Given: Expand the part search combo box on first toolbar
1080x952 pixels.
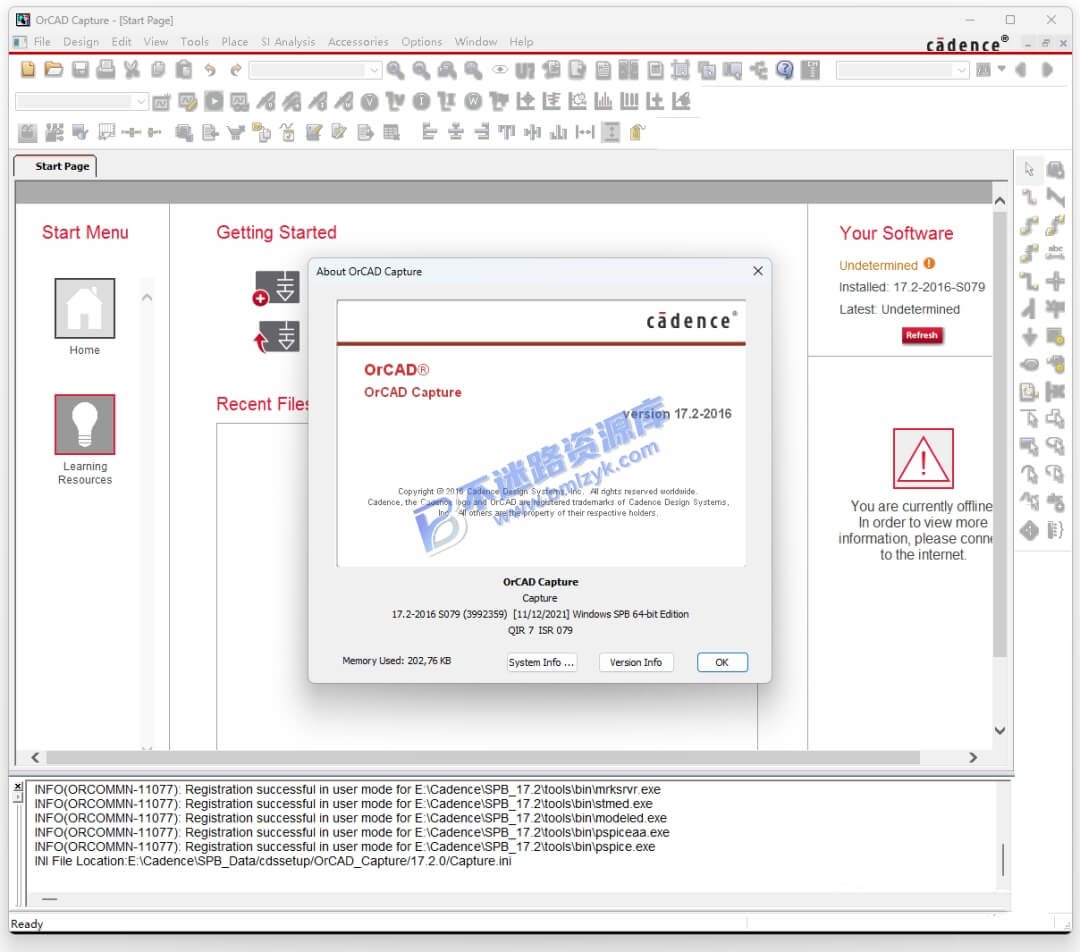Looking at the screenshot, I should pos(373,70).
